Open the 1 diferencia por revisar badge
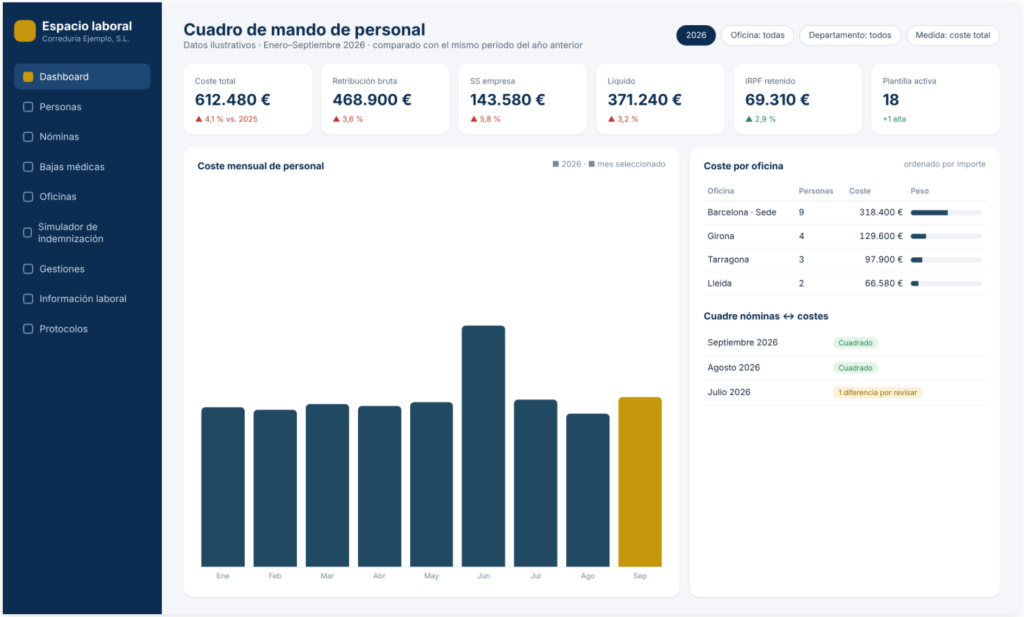 tap(878, 392)
